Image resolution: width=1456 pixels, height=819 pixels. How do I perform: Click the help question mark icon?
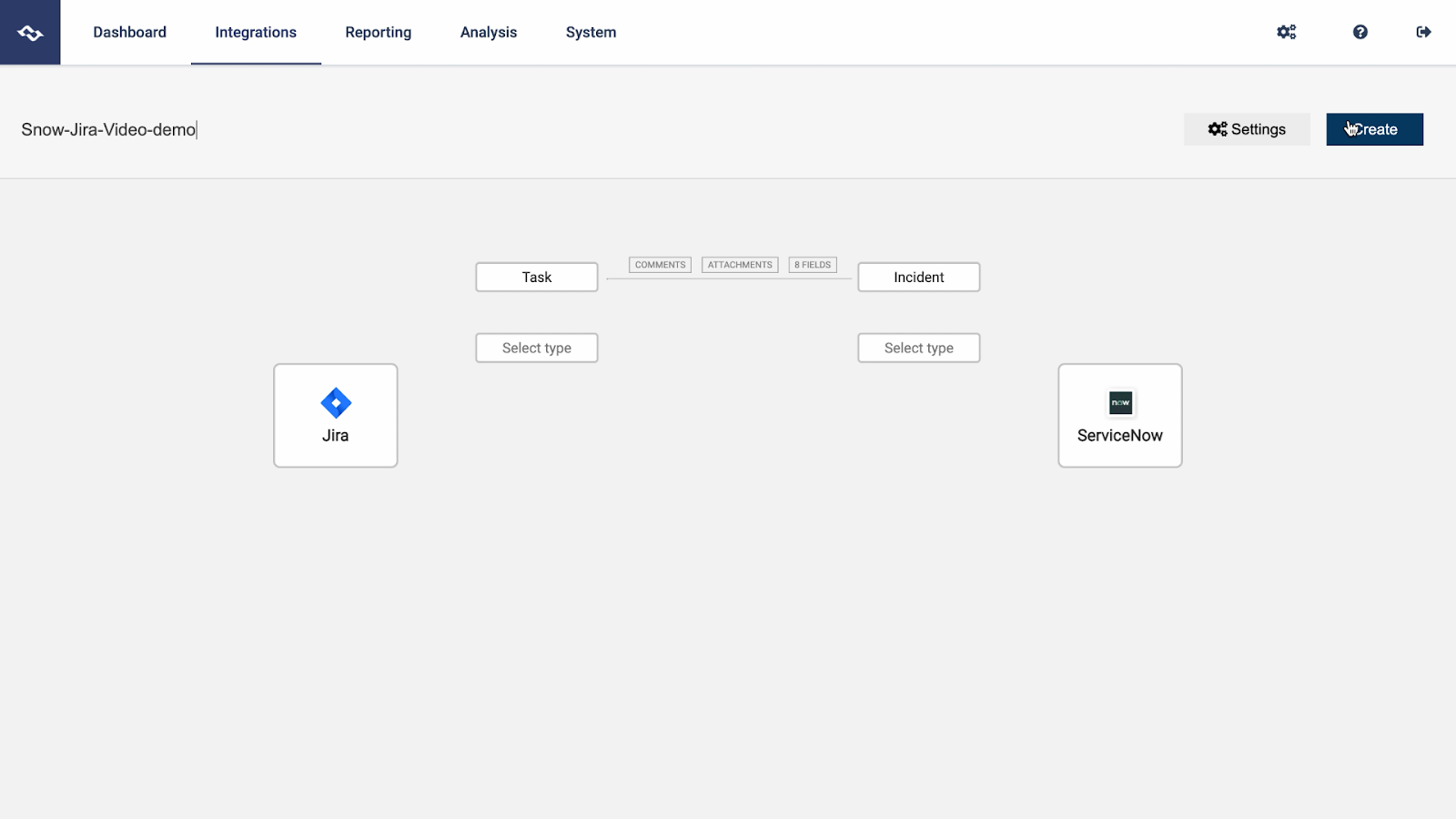click(x=1360, y=32)
